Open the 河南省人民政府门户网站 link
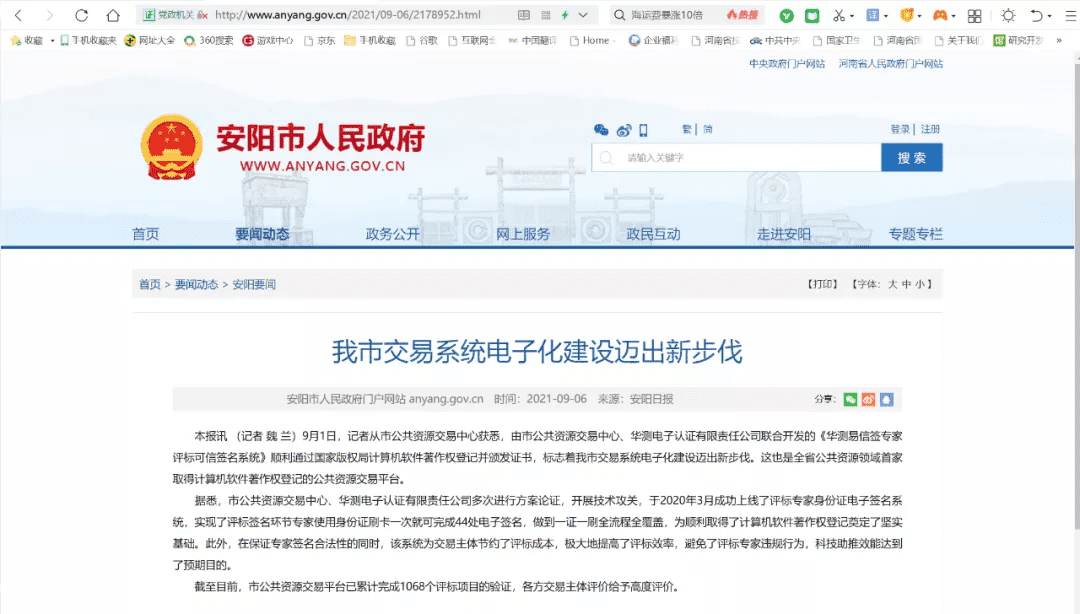Screen dimensions: 1080x614 coord(891,63)
